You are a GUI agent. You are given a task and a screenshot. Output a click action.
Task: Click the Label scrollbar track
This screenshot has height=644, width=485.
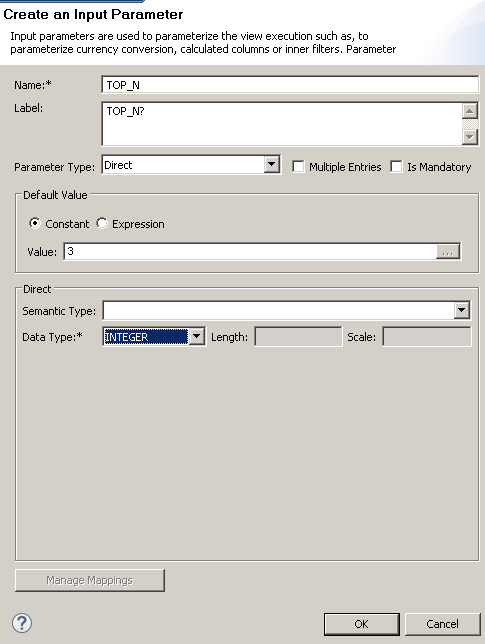point(470,124)
